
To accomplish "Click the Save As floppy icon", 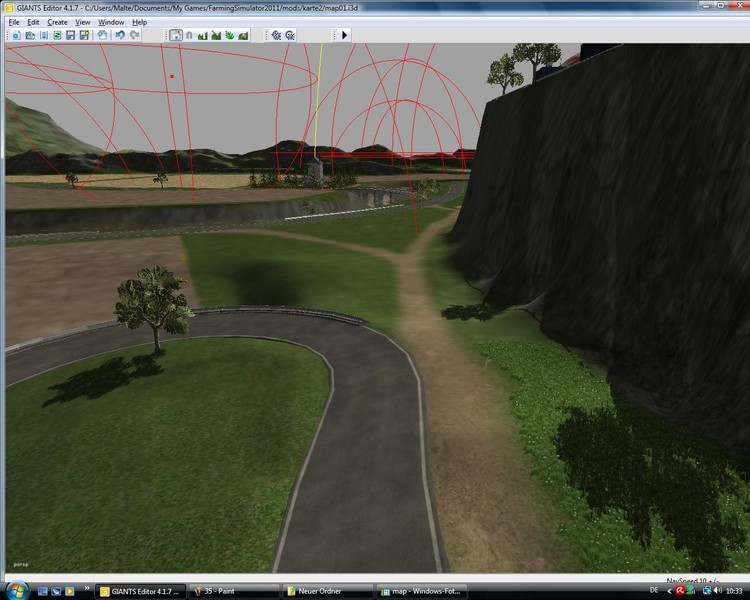I will [85, 35].
